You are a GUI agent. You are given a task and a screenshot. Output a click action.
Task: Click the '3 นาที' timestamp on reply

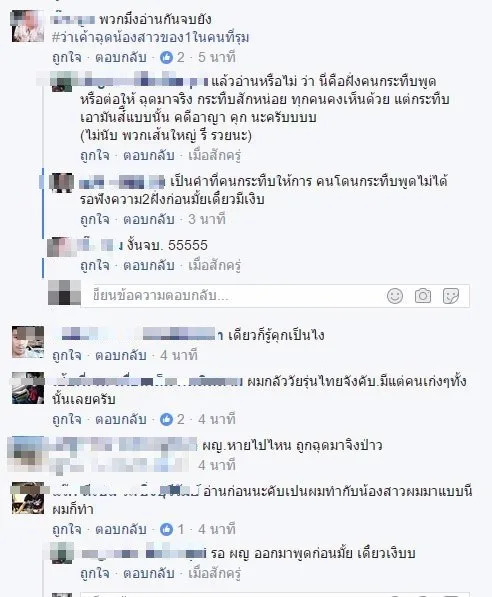(x=207, y=219)
